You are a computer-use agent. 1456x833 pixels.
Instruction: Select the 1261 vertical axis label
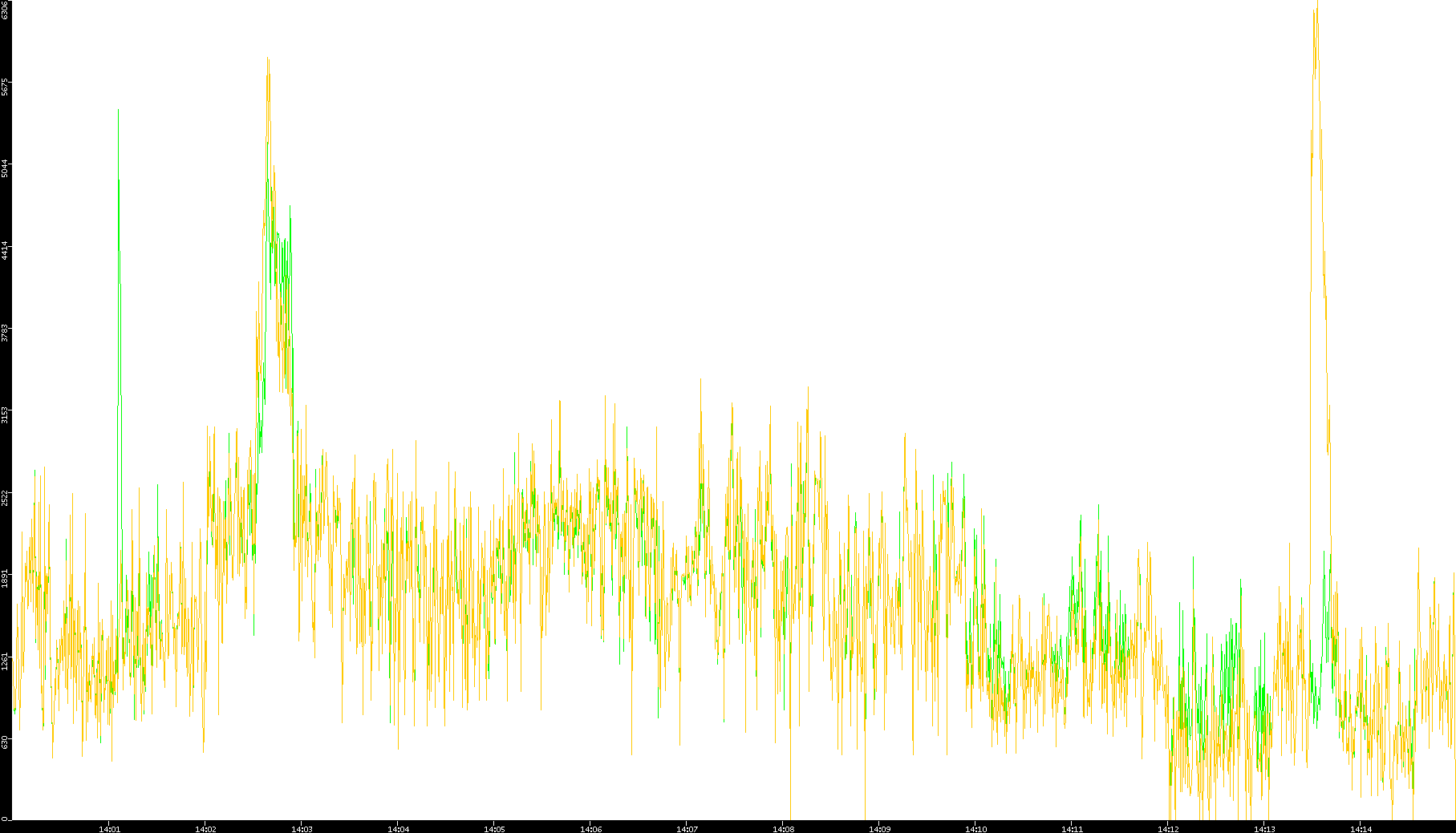pos(5,661)
